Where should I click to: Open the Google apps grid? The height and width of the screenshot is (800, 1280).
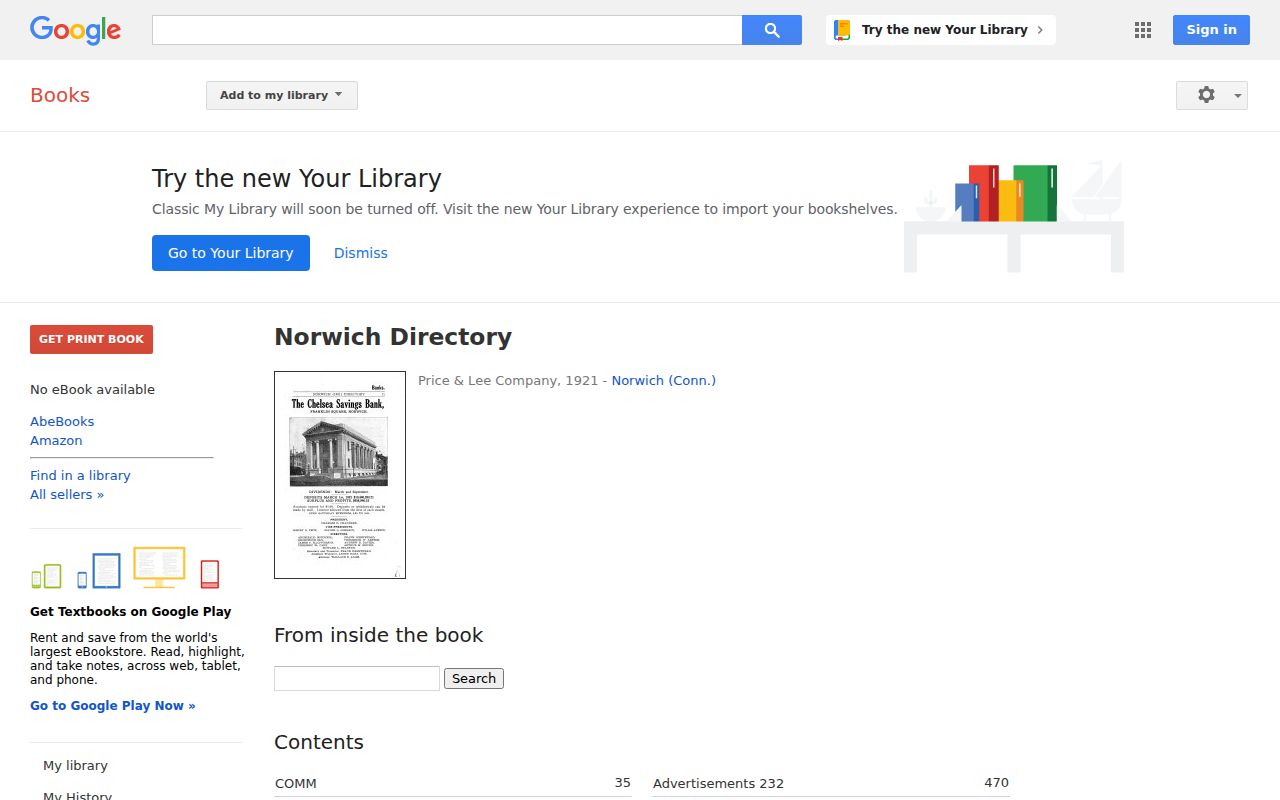(1143, 30)
